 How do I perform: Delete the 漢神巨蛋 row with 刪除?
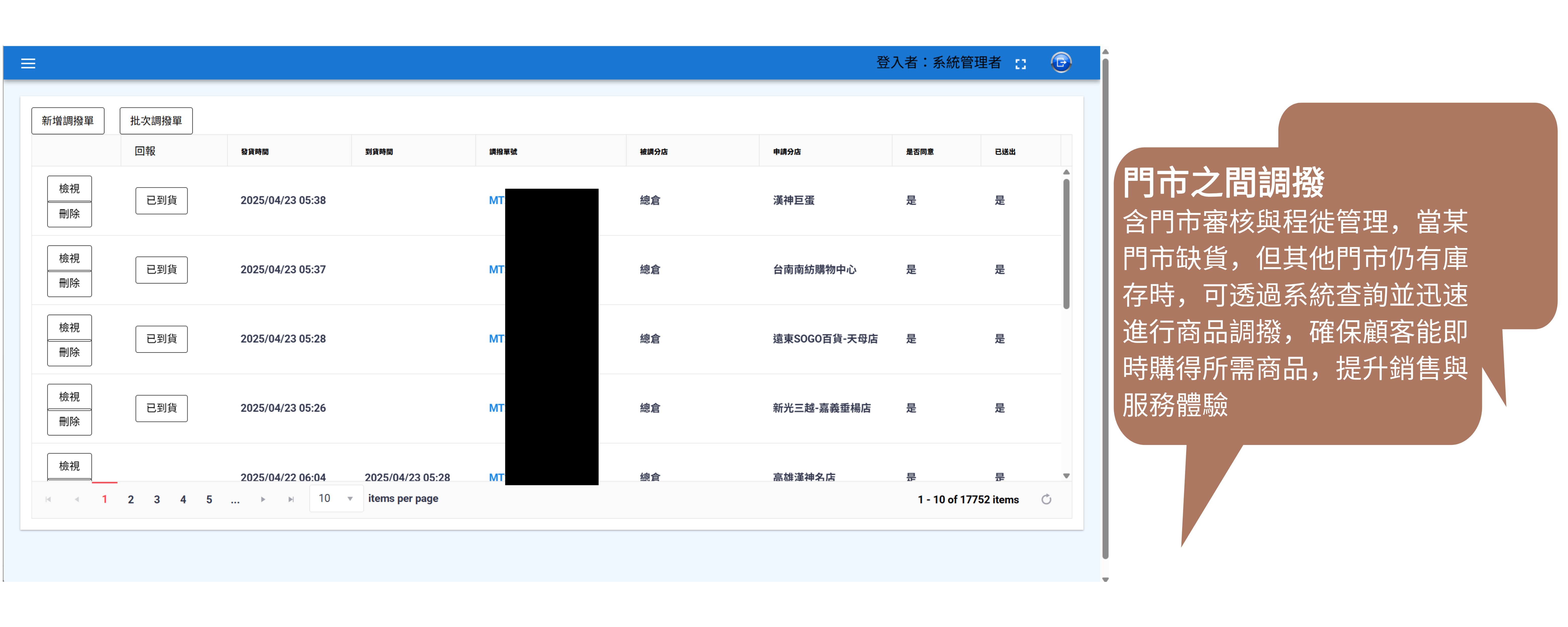pos(69,214)
